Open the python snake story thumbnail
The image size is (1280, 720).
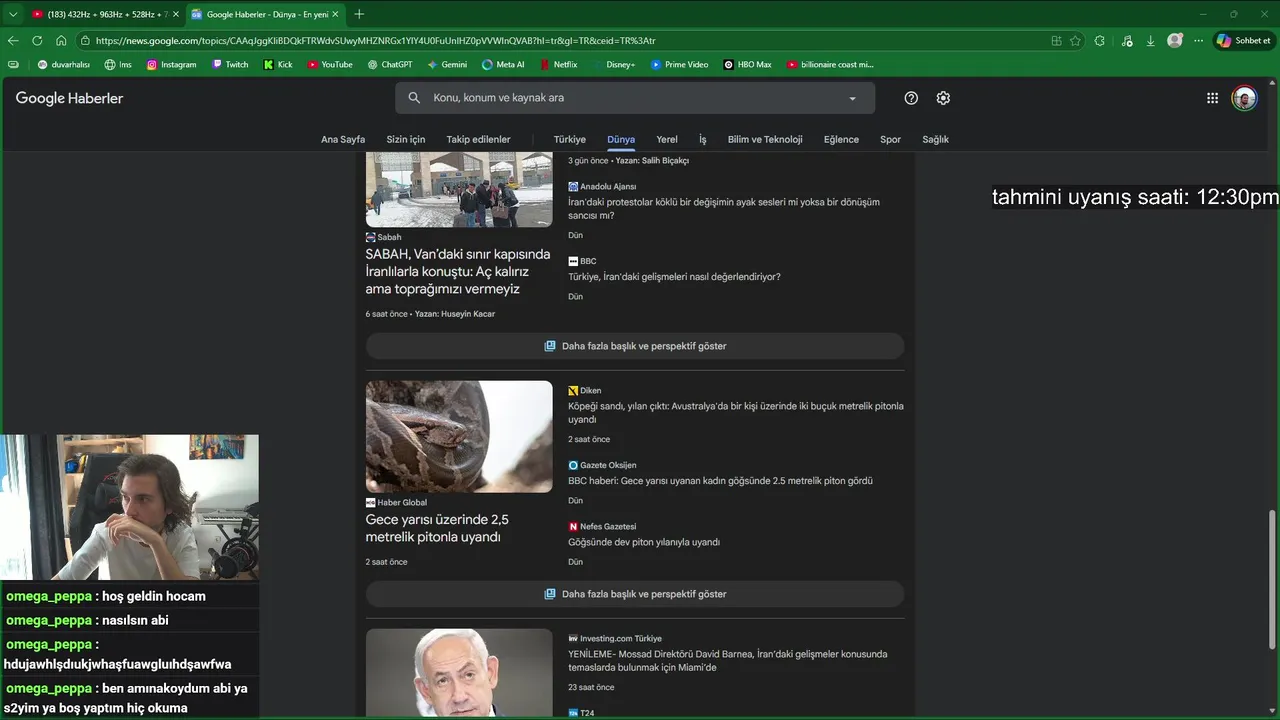459,436
